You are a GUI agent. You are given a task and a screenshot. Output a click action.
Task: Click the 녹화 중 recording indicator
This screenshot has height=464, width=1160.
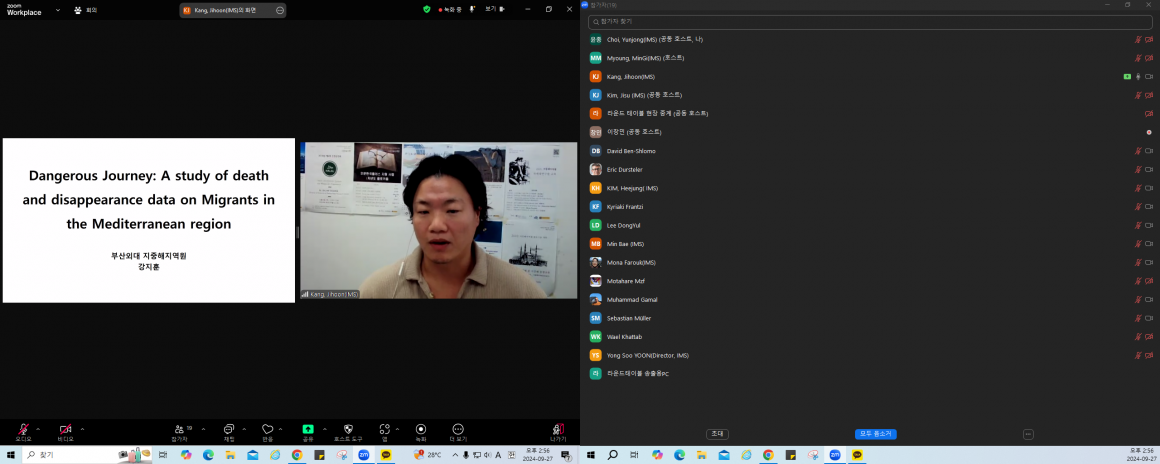pyautogui.click(x=450, y=10)
